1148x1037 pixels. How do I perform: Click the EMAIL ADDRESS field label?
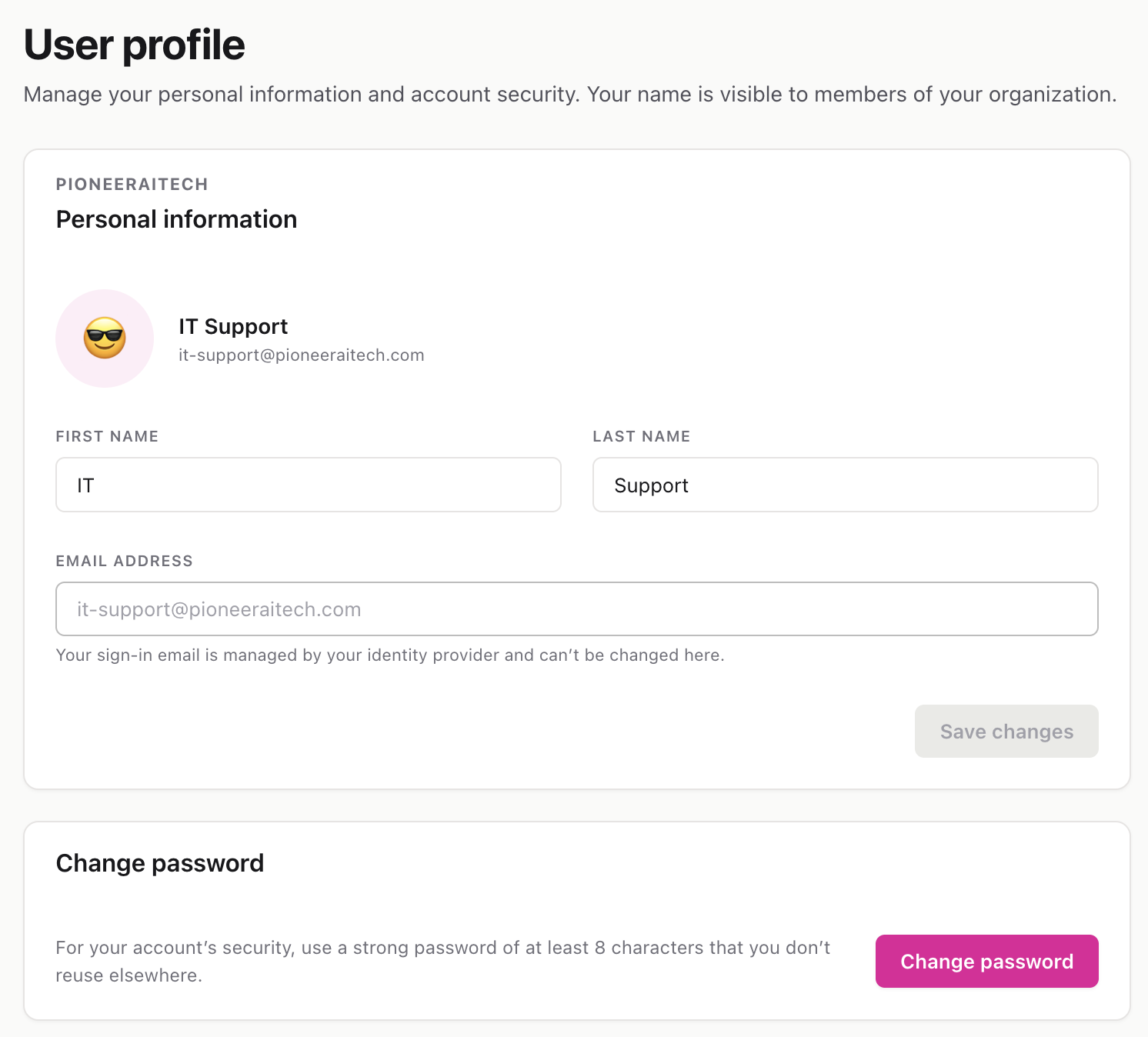125,562
